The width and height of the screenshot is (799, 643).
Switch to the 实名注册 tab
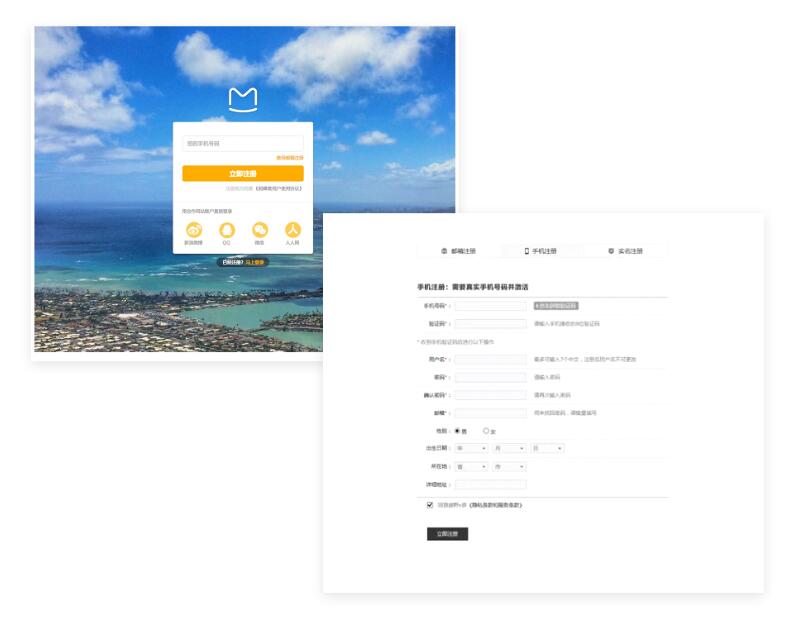[x=625, y=251]
